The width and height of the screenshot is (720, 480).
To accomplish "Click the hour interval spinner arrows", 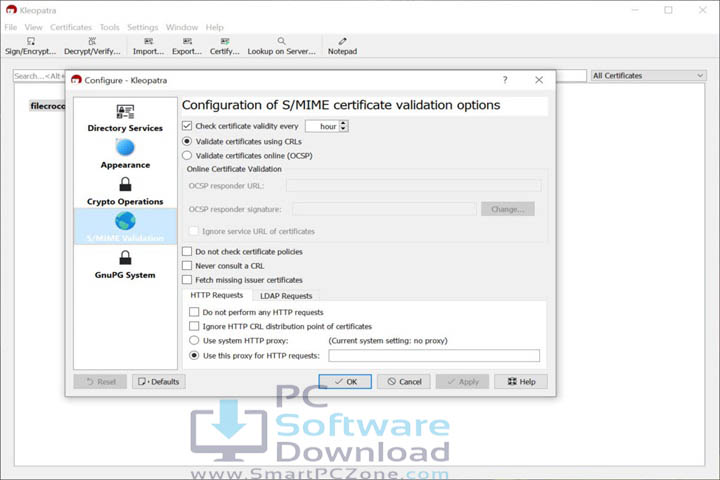I will pyautogui.click(x=343, y=126).
